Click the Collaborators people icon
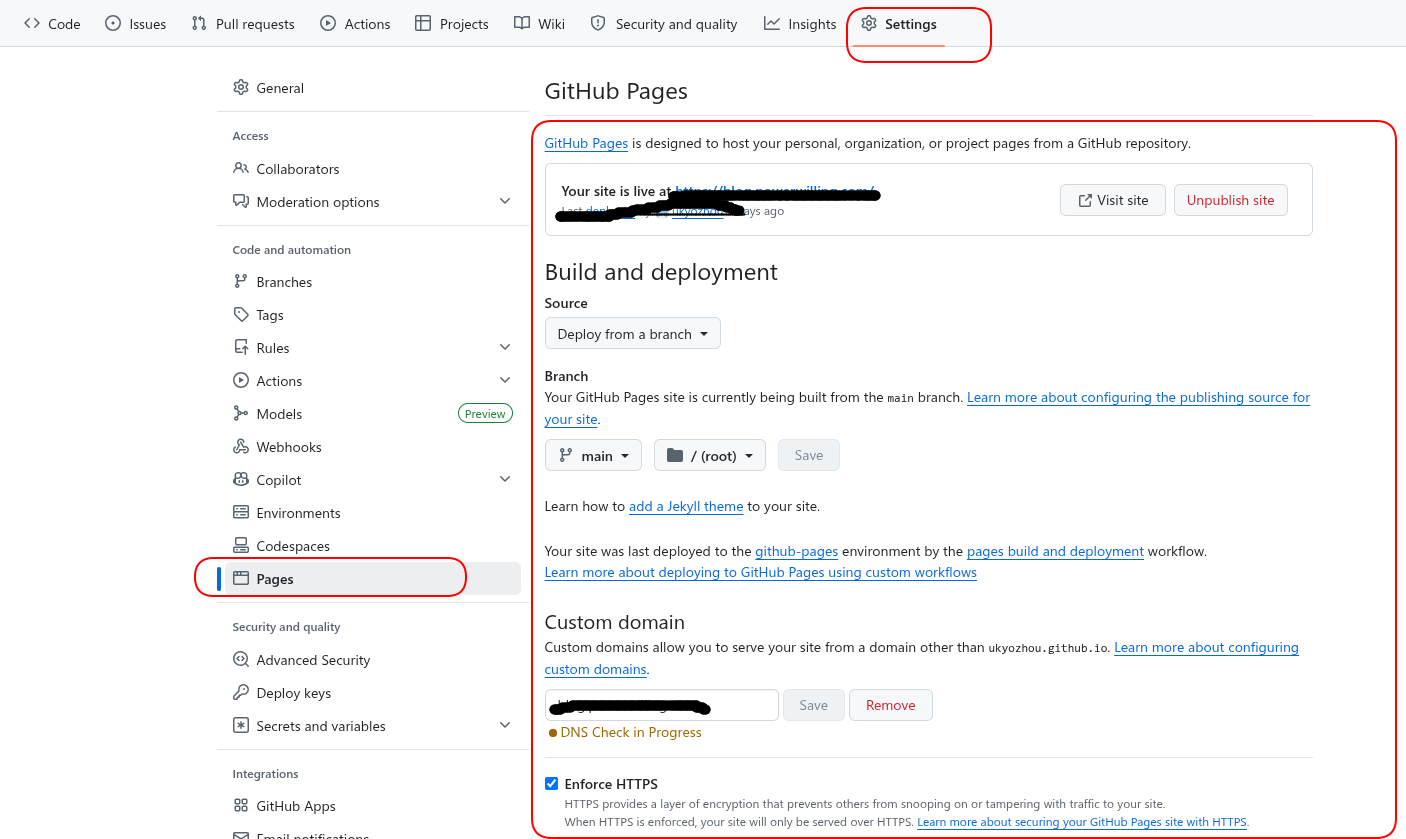Image resolution: width=1406 pixels, height=839 pixels. tap(240, 169)
